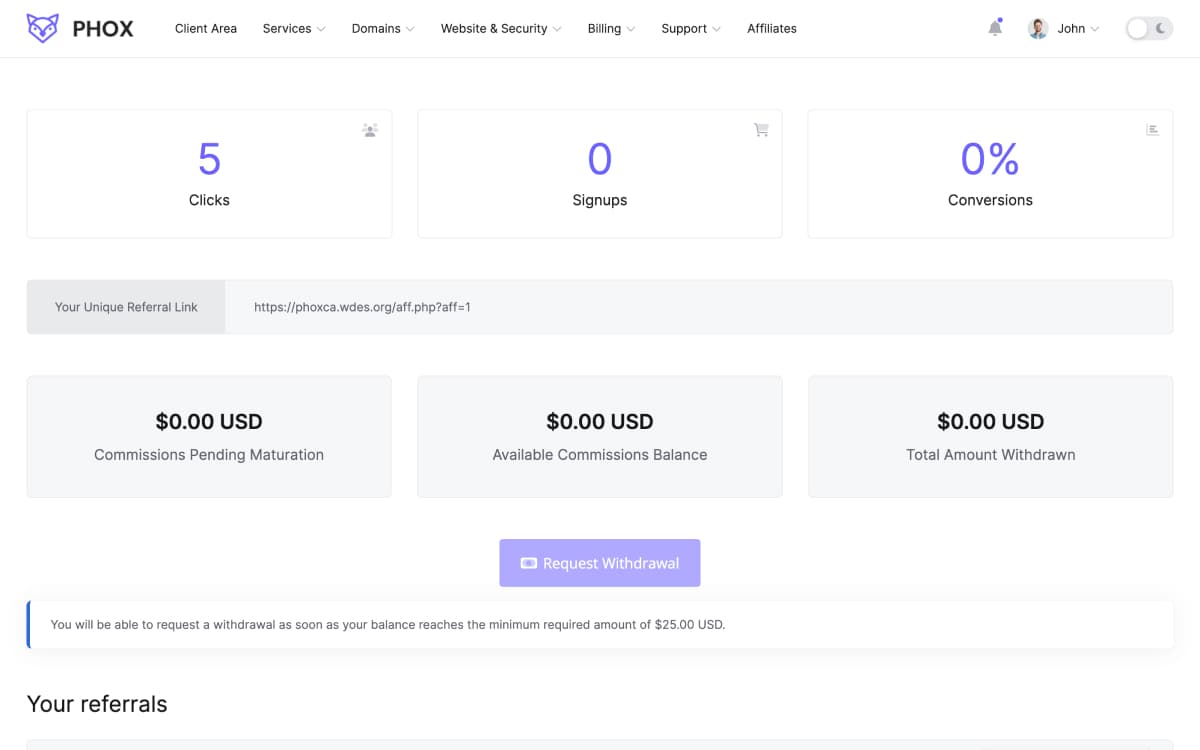This screenshot has height=750, width=1200.
Task: Click Commissions Pending Maturation amount
Action: pos(209,421)
